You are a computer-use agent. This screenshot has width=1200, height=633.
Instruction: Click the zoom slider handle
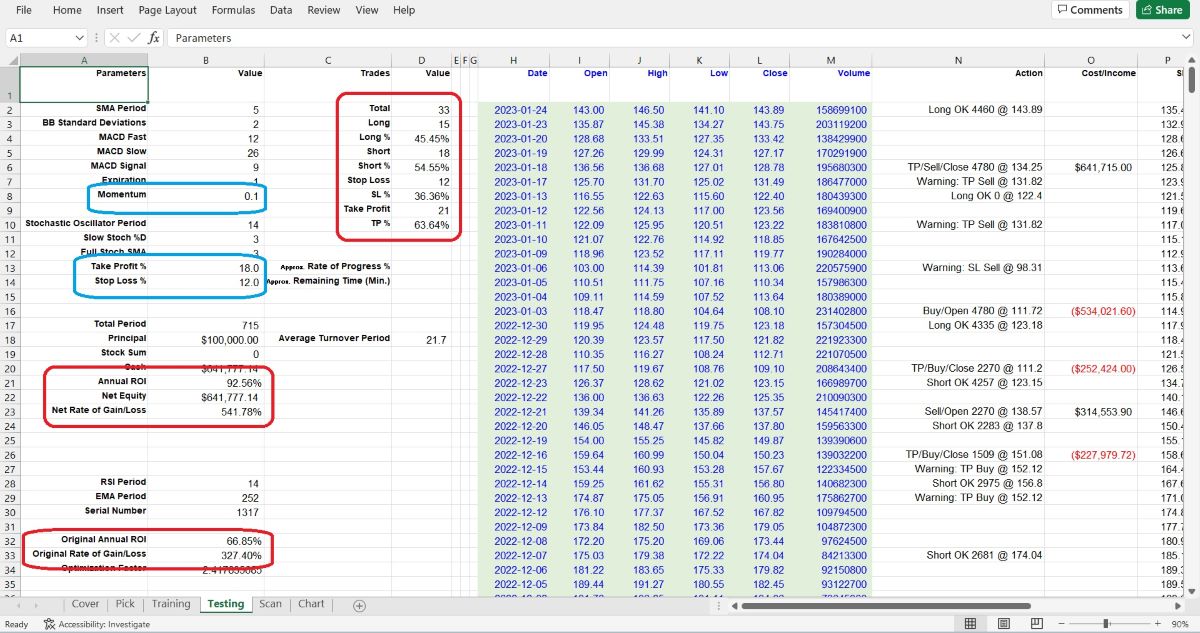1108,624
